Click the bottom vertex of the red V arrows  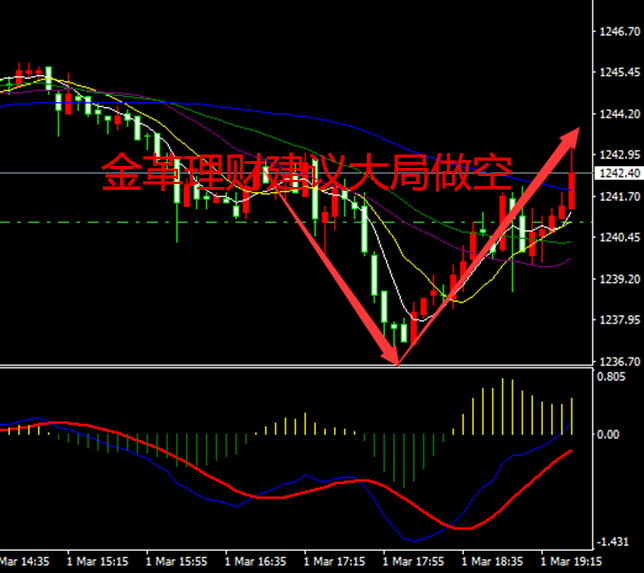(x=398, y=360)
